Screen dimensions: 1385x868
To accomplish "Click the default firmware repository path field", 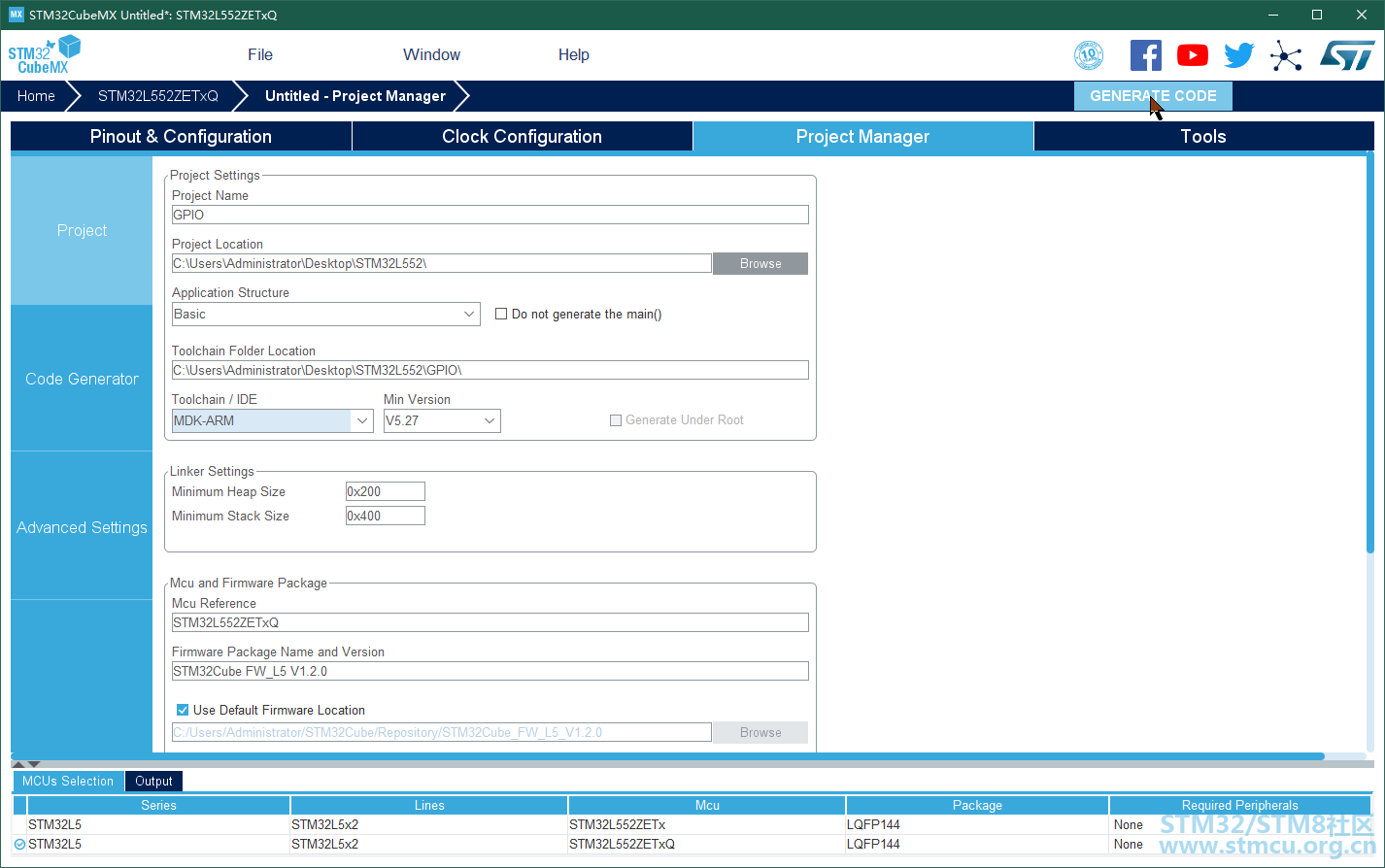I will 442,733.
